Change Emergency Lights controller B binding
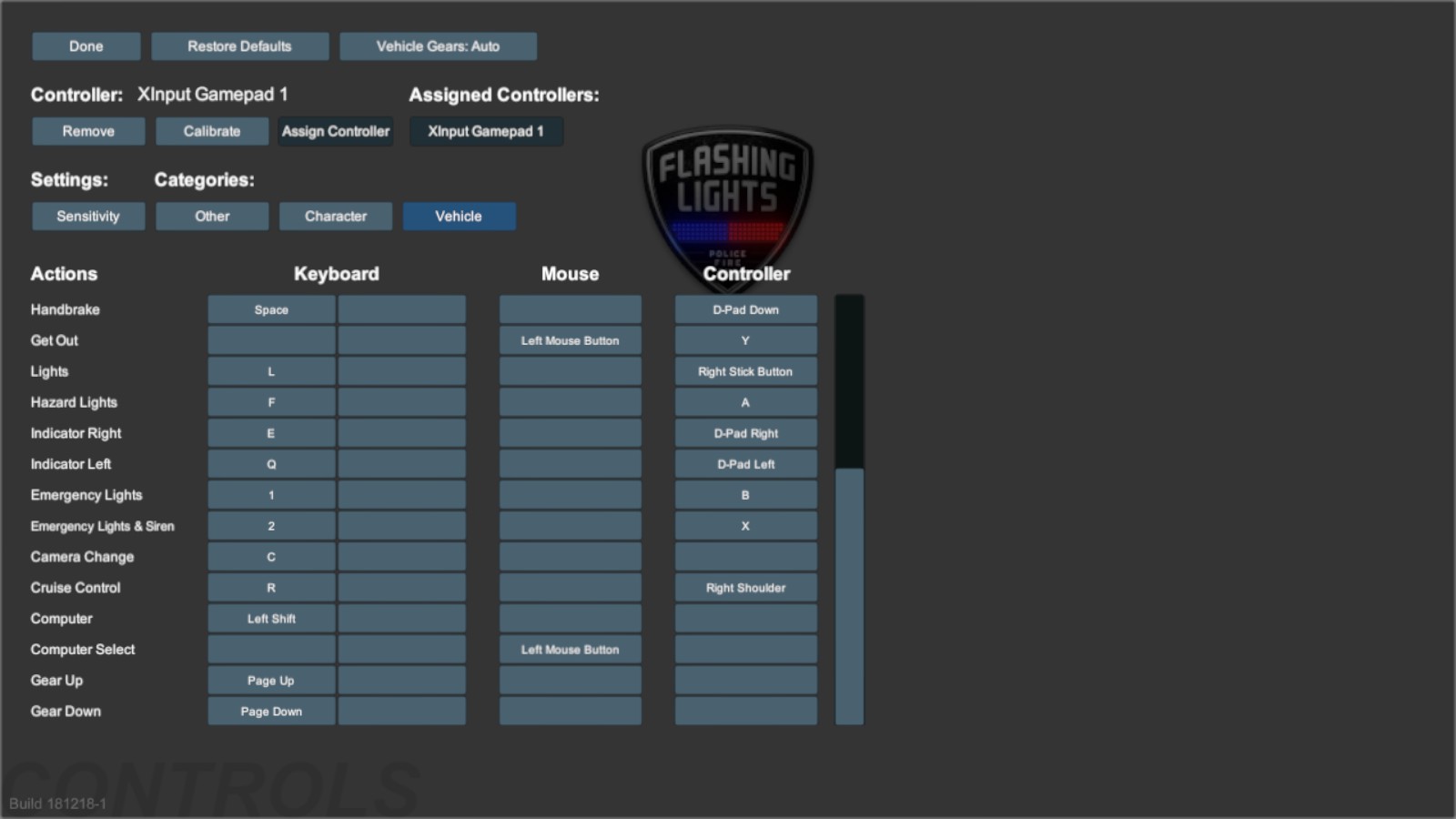The image size is (1456, 819). click(746, 495)
